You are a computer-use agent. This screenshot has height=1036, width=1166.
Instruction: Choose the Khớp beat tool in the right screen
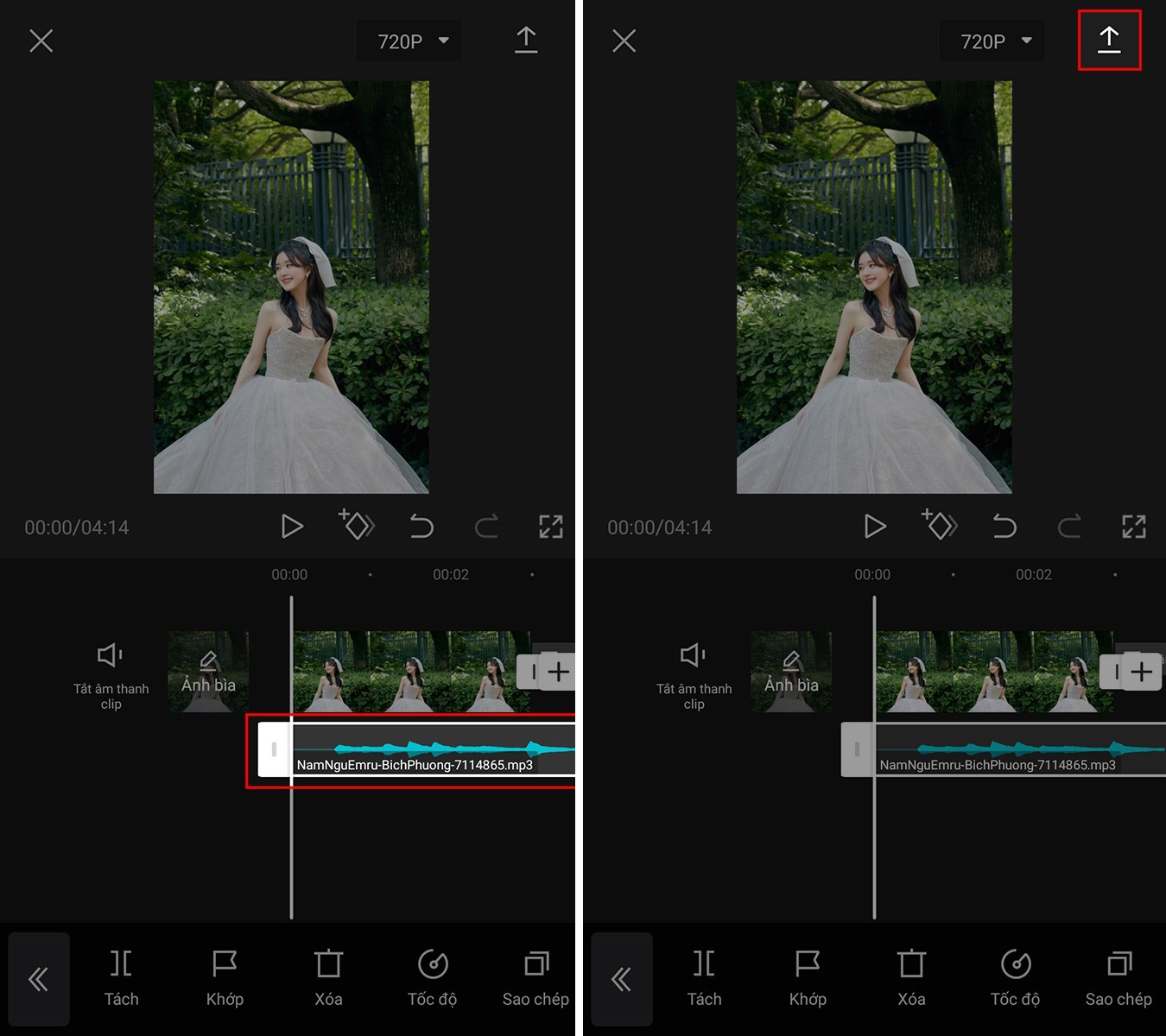click(x=808, y=979)
